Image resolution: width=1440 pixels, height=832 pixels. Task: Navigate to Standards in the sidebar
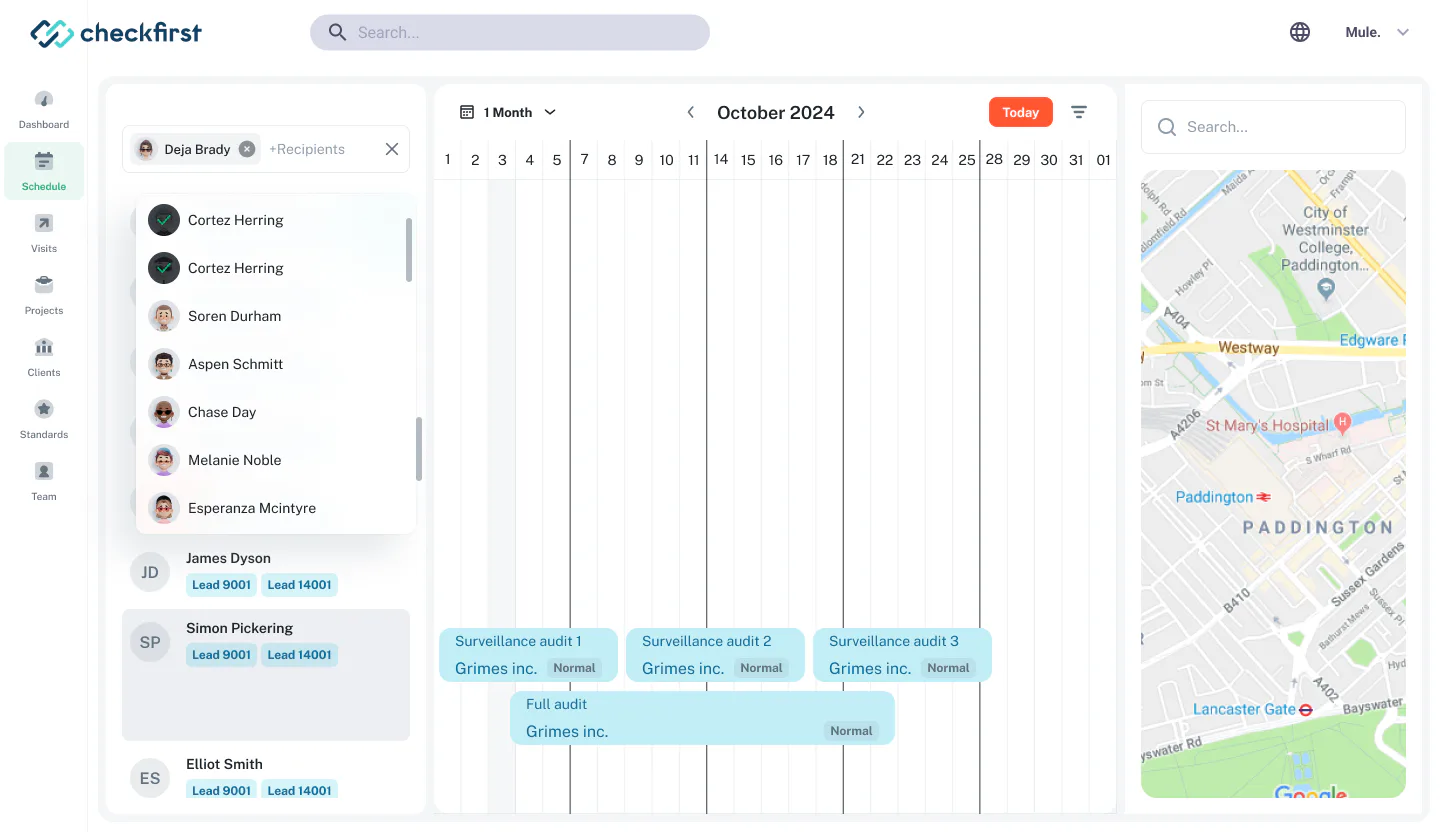coord(44,420)
